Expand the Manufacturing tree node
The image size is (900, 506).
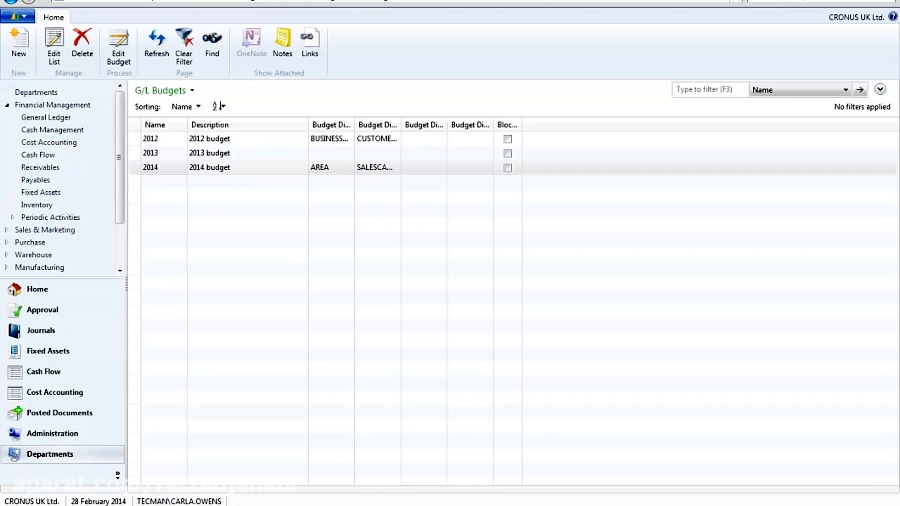click(7, 267)
